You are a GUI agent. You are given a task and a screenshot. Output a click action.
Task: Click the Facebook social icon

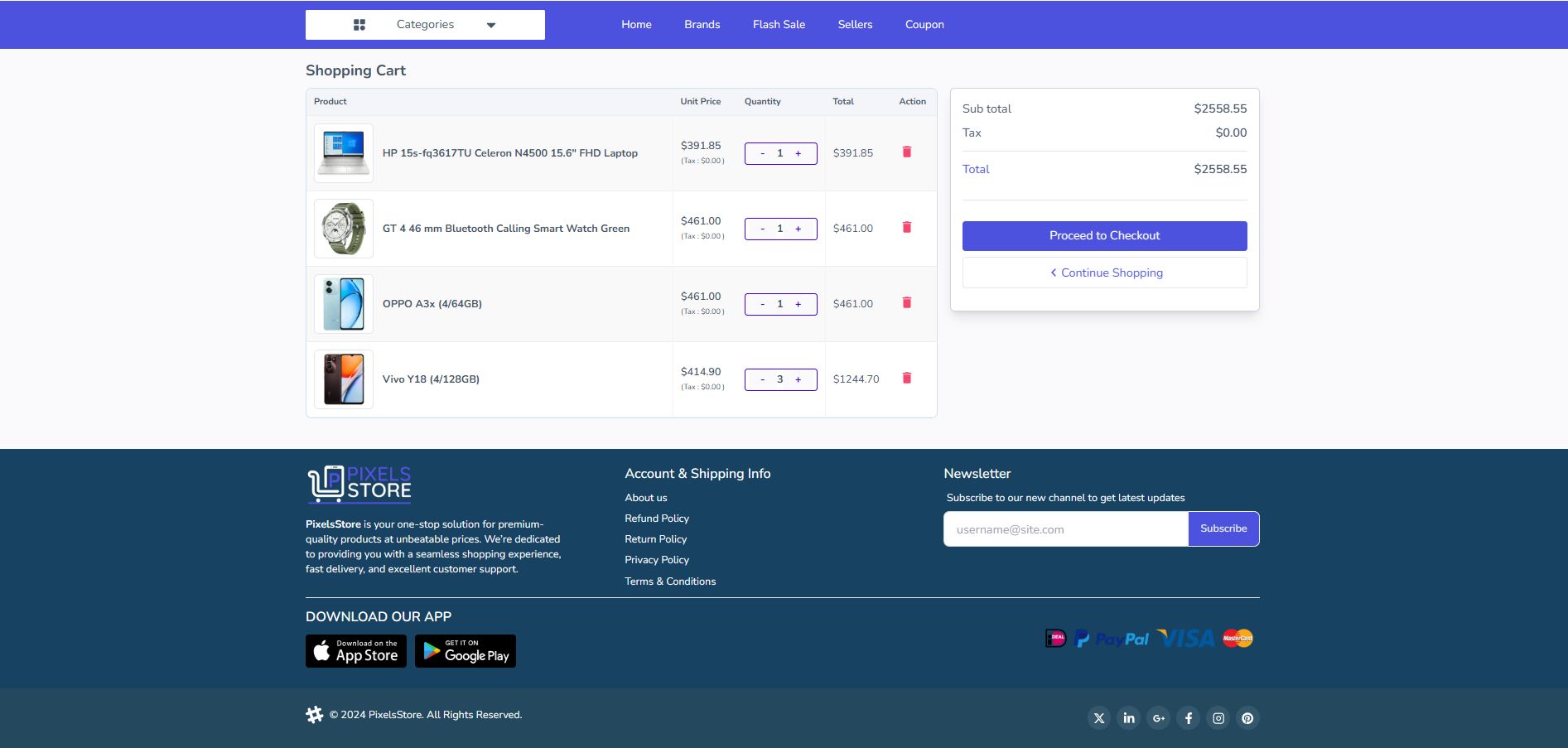pos(1188,718)
